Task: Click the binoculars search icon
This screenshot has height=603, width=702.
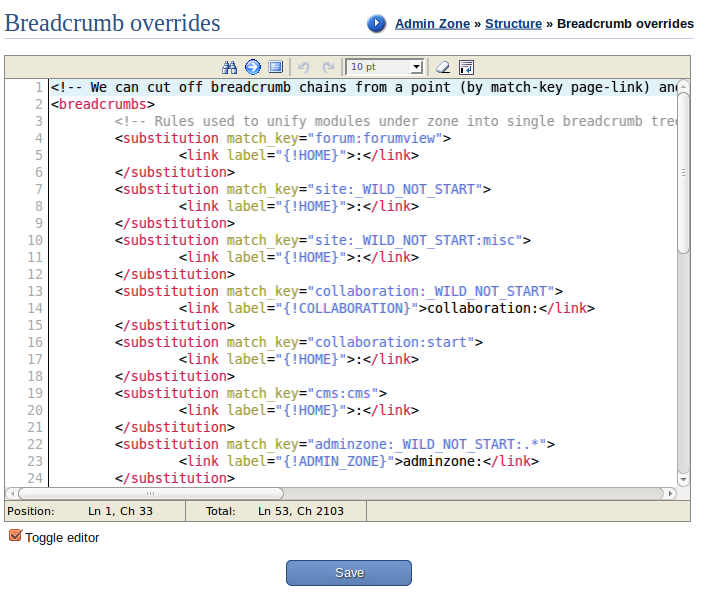Action: (229, 67)
